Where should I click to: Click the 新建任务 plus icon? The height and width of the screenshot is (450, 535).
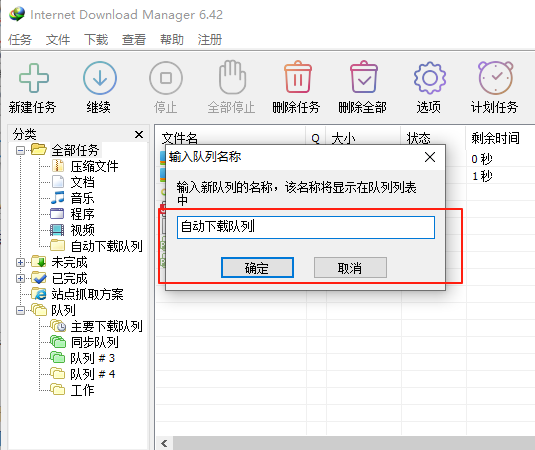[33, 78]
